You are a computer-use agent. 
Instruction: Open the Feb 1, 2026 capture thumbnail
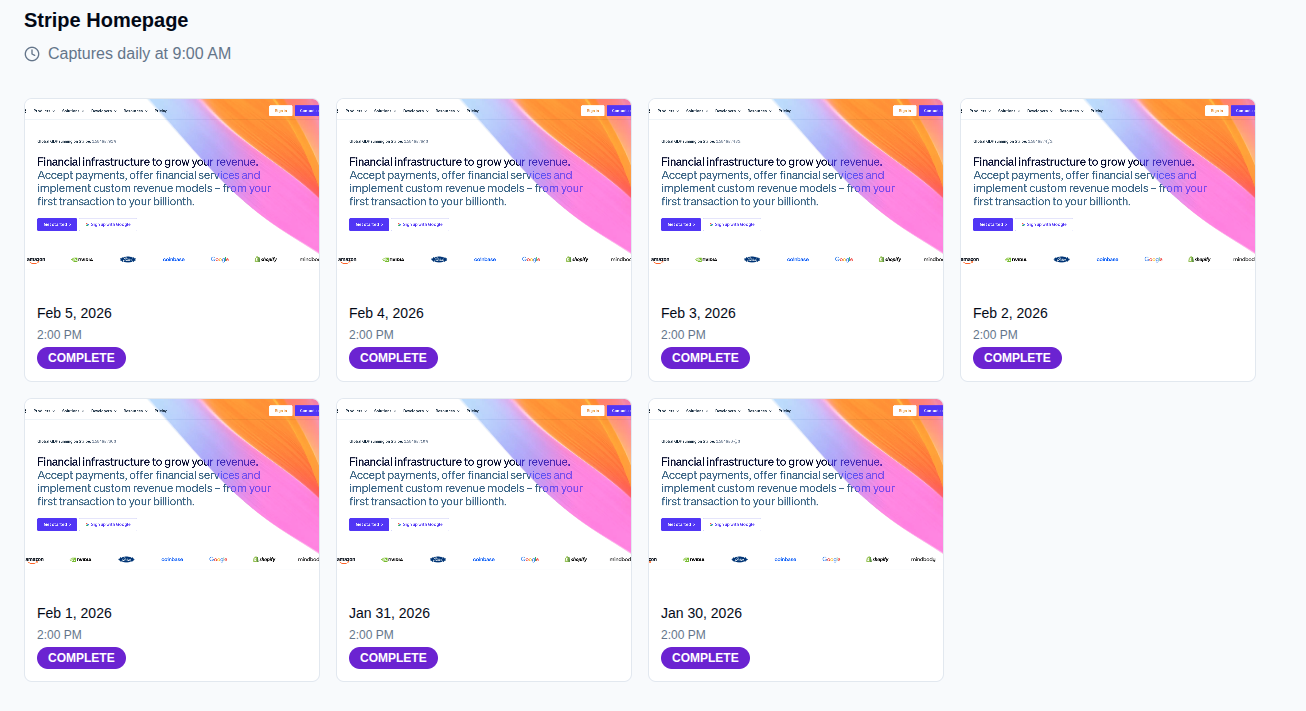[171, 480]
